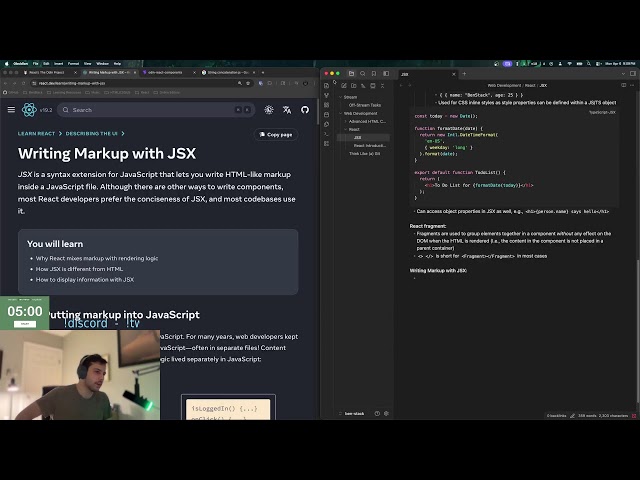Viewport: 640px width, 480px height.
Task: Select the JSX note in file tree
Action: (x=363, y=138)
